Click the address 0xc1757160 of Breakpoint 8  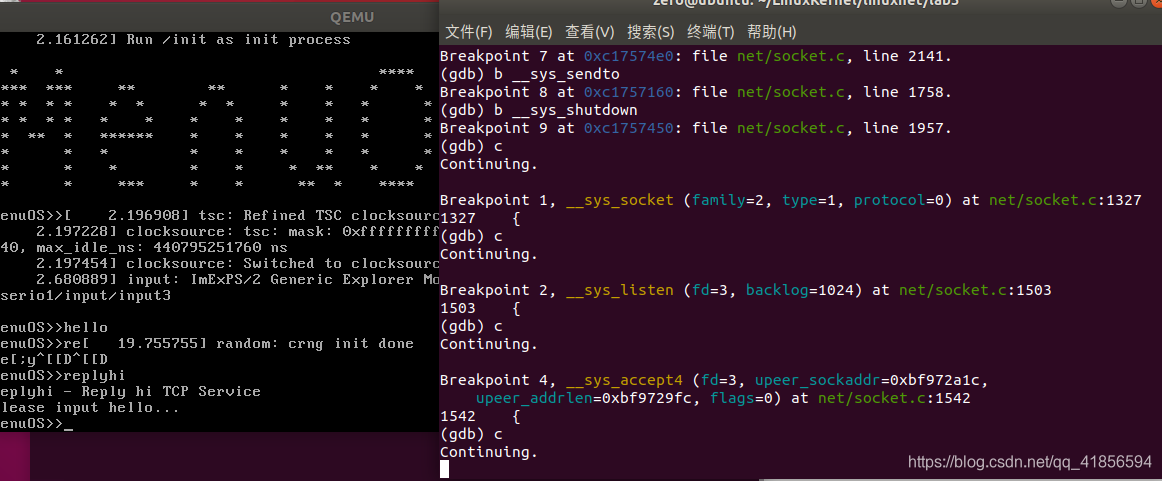629,93
